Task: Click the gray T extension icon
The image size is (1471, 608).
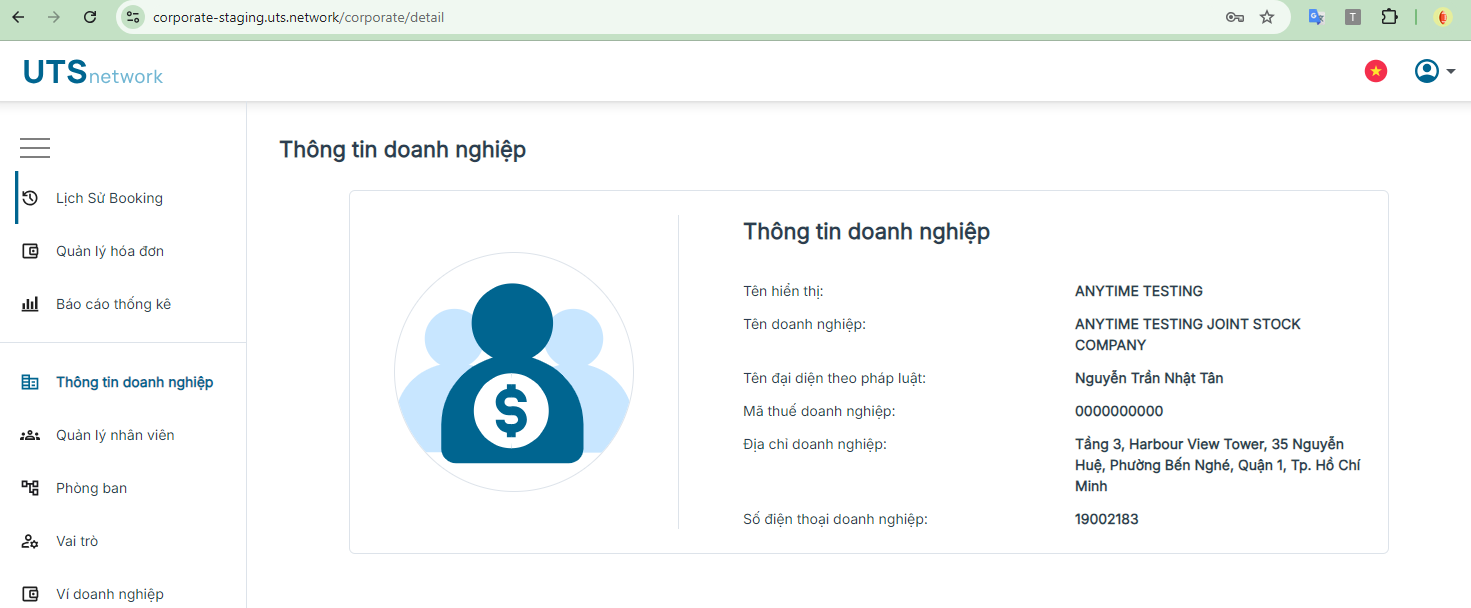Action: pyautogui.click(x=1353, y=17)
